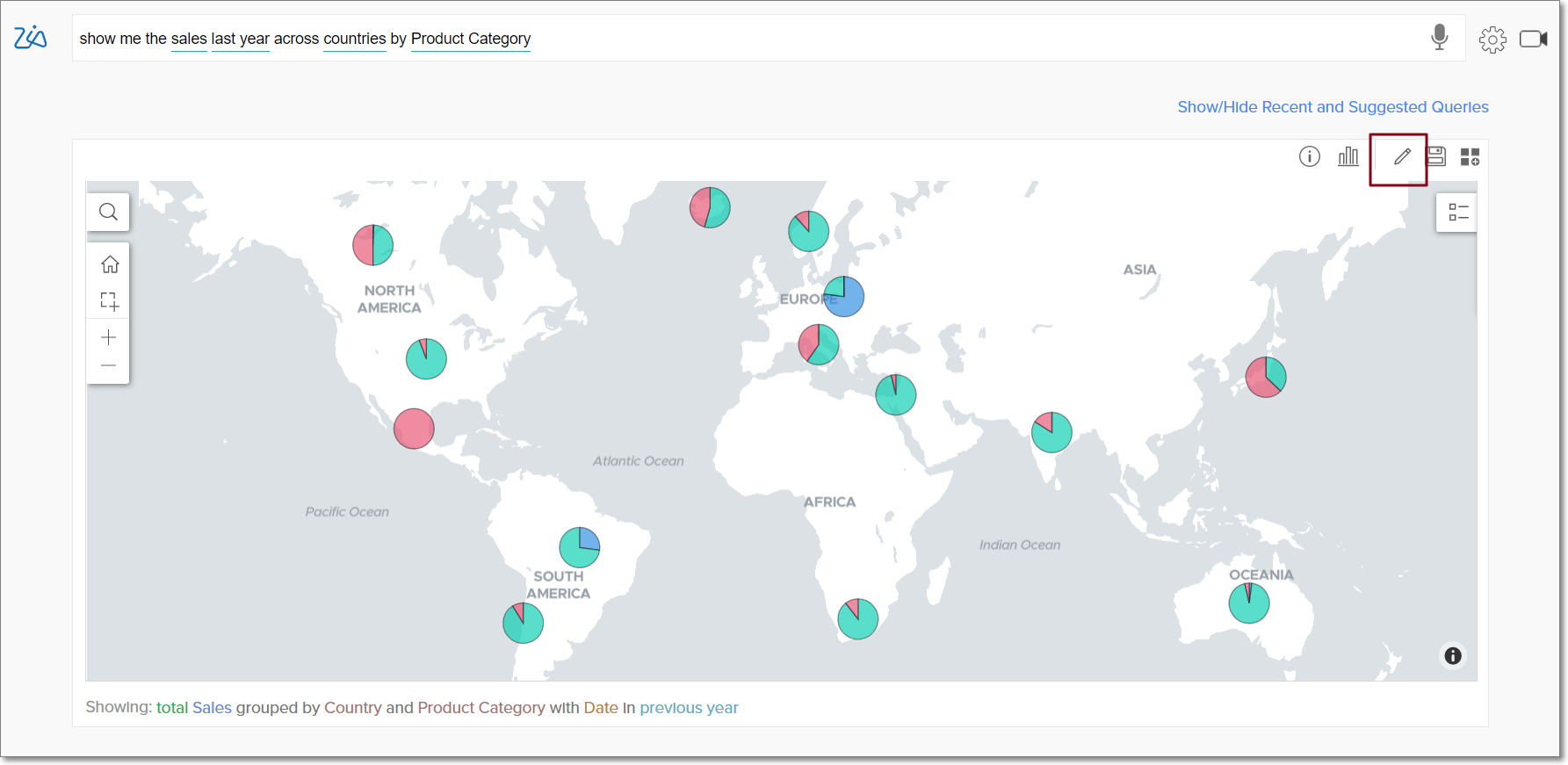
Task: Open the chart info icon
Action: coord(1309,156)
